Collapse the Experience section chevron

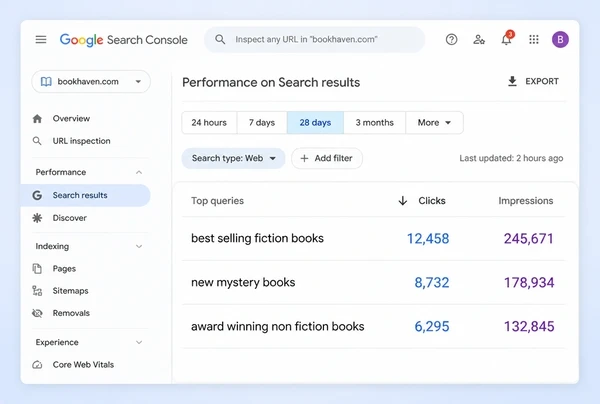(x=139, y=342)
